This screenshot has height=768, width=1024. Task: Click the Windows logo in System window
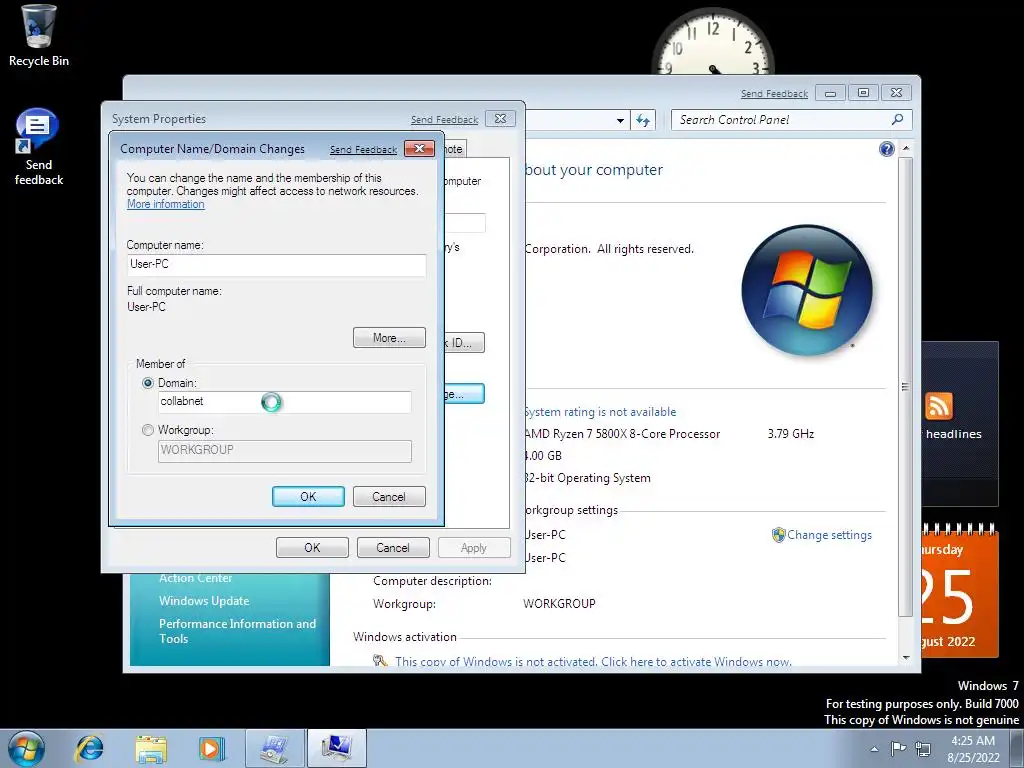pos(807,290)
